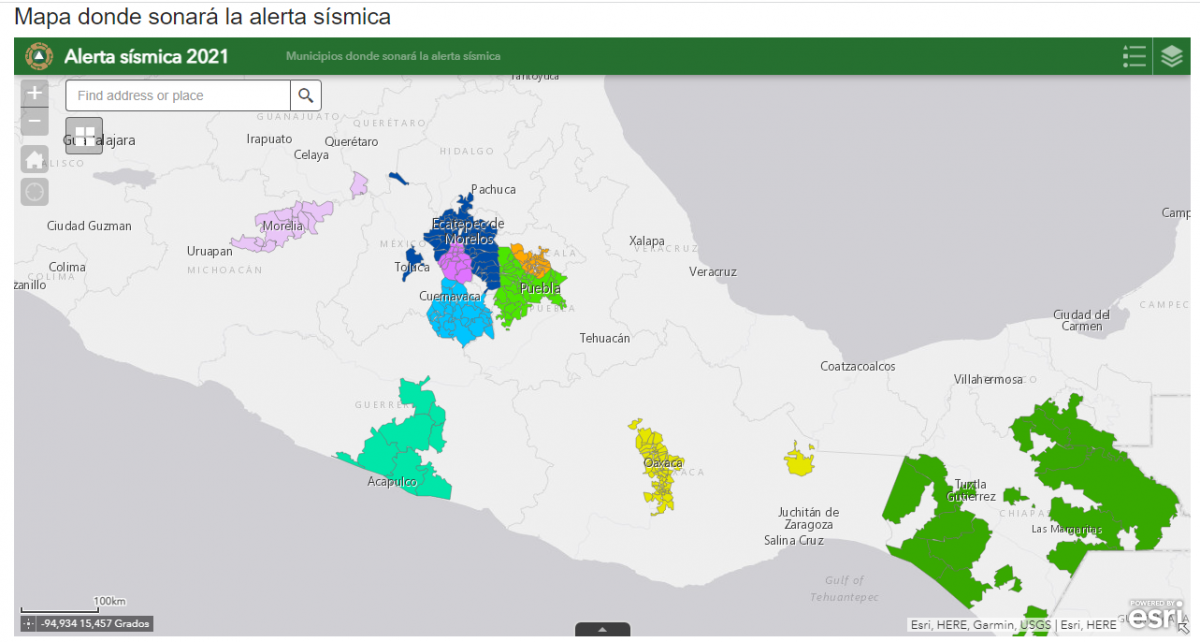The height and width of the screenshot is (642, 1200).
Task: Click the Powered by Esri logo
Action: pos(1157,615)
